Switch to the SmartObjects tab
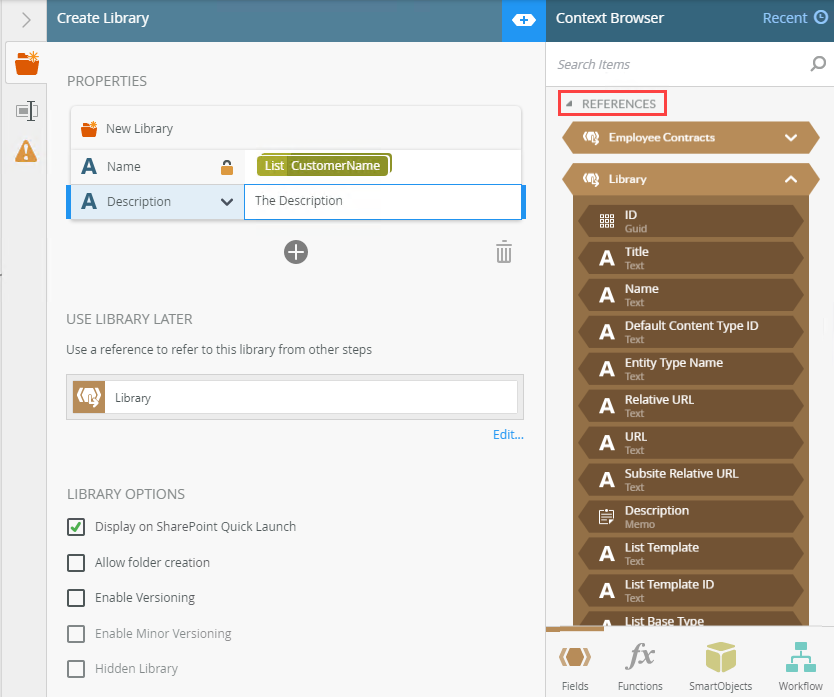Image resolution: width=834 pixels, height=697 pixels. click(x=721, y=665)
